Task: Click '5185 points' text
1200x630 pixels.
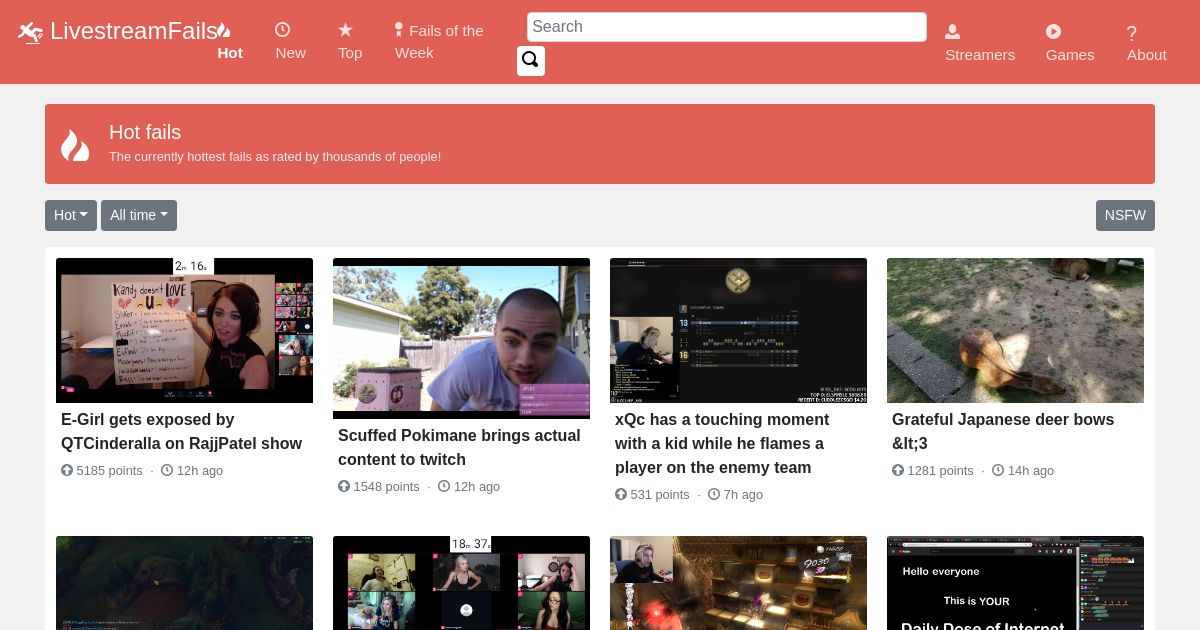Action: coord(110,470)
